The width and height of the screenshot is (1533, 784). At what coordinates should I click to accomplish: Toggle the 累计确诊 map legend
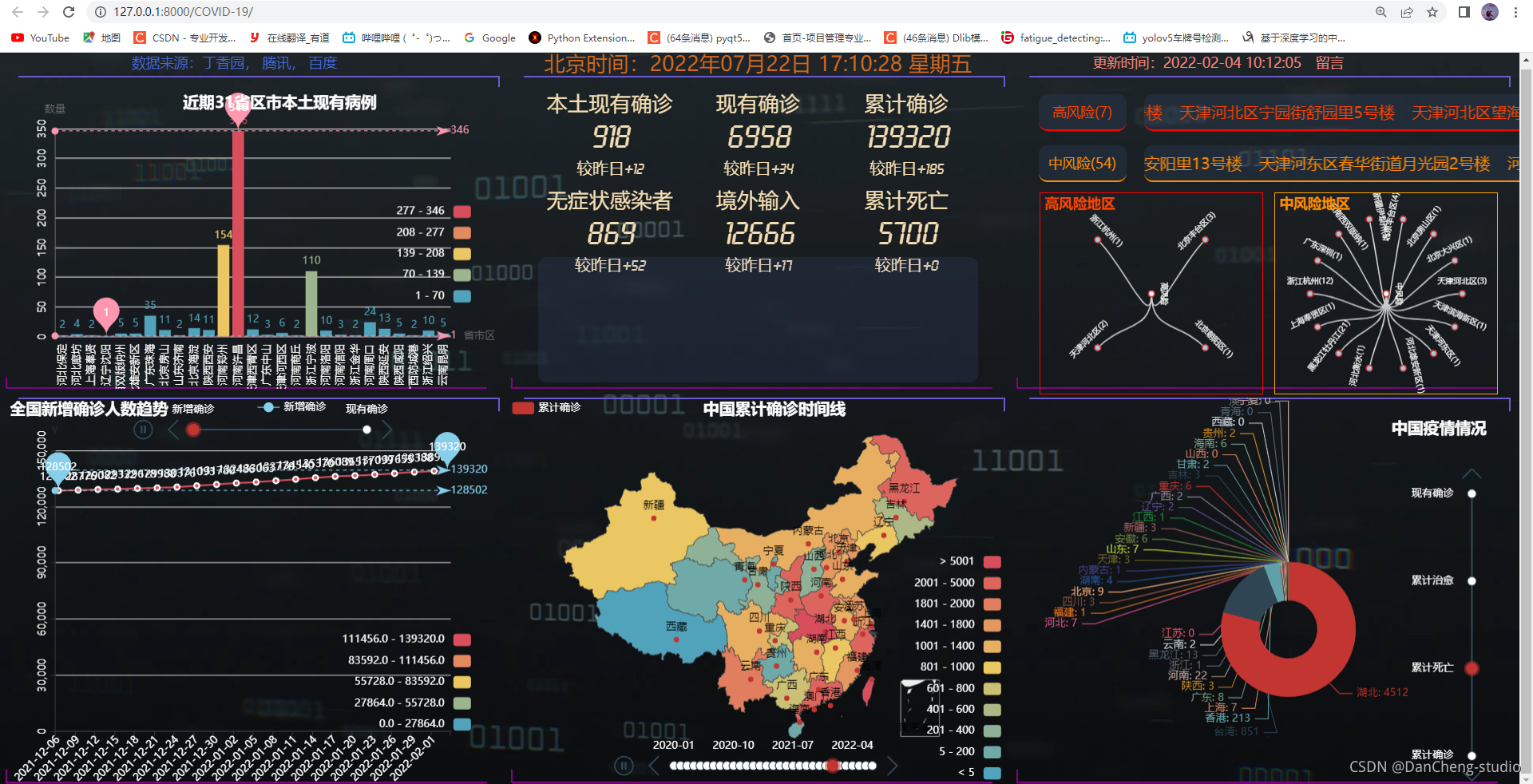(x=546, y=408)
